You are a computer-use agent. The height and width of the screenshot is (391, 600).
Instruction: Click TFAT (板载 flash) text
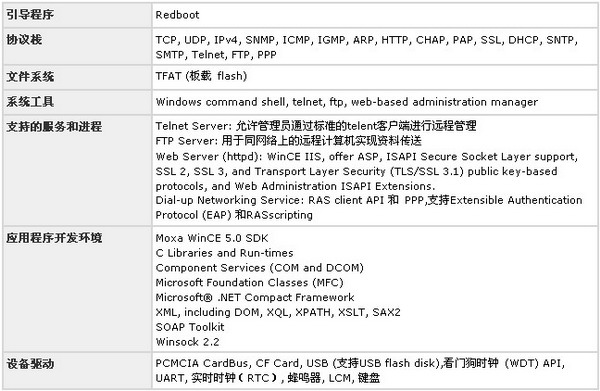click(x=201, y=76)
